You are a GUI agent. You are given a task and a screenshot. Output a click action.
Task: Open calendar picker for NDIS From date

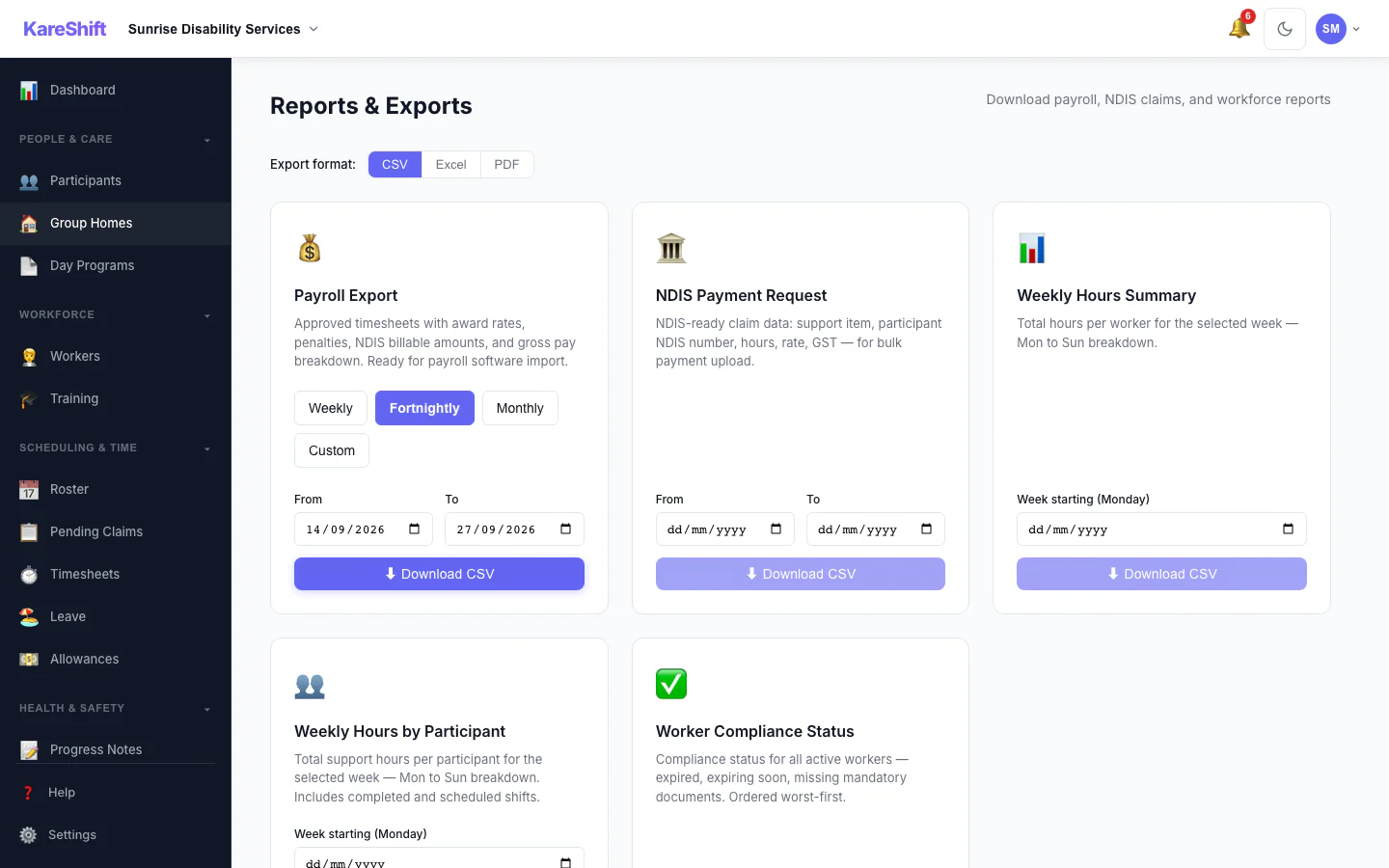(776, 529)
